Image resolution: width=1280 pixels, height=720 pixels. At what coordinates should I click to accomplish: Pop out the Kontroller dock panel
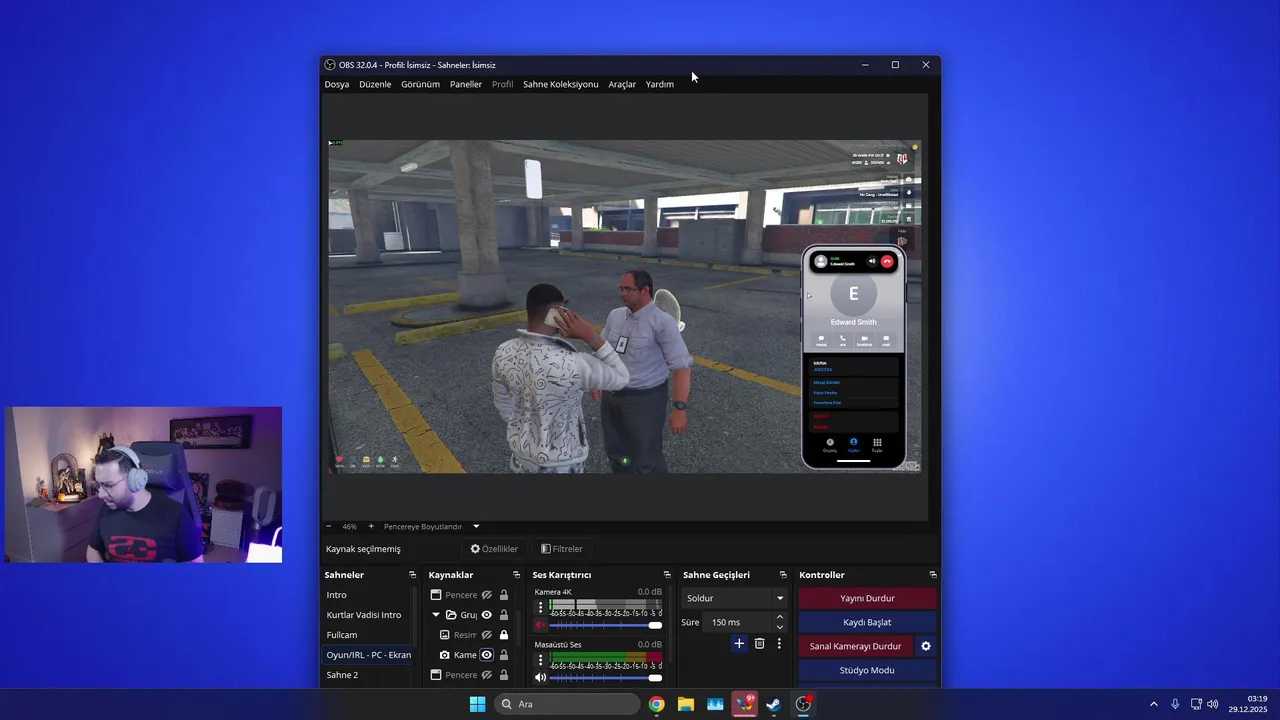click(x=933, y=575)
